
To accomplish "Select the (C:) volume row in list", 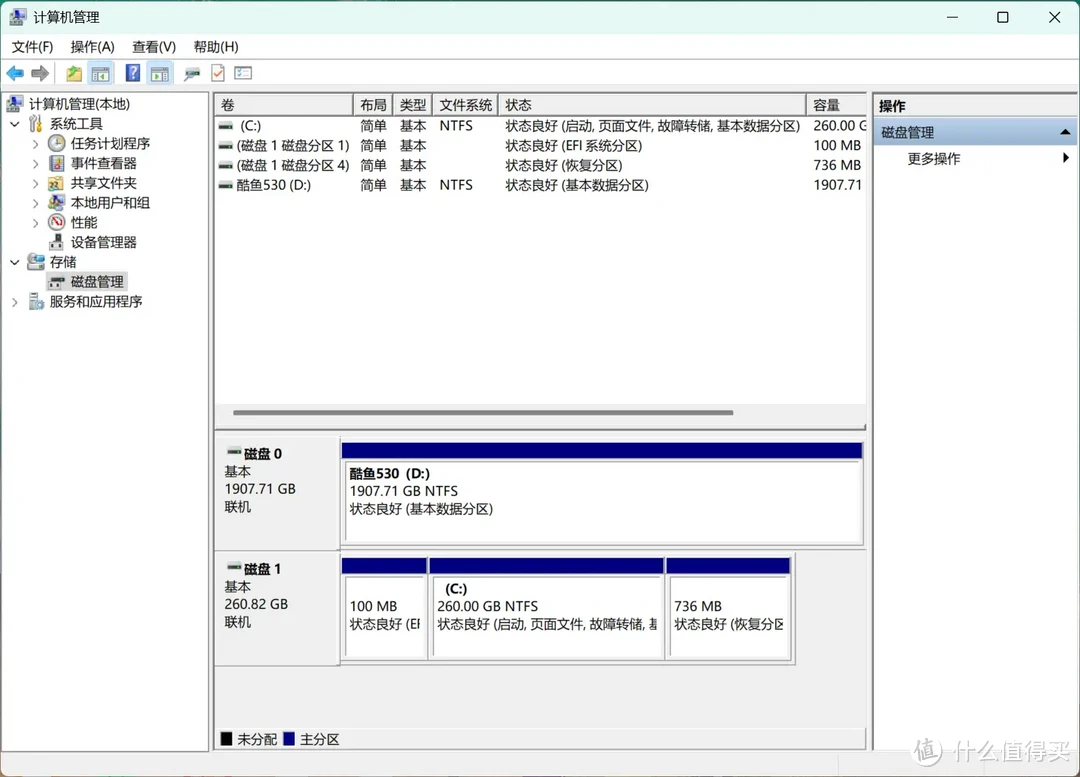I will (x=541, y=126).
